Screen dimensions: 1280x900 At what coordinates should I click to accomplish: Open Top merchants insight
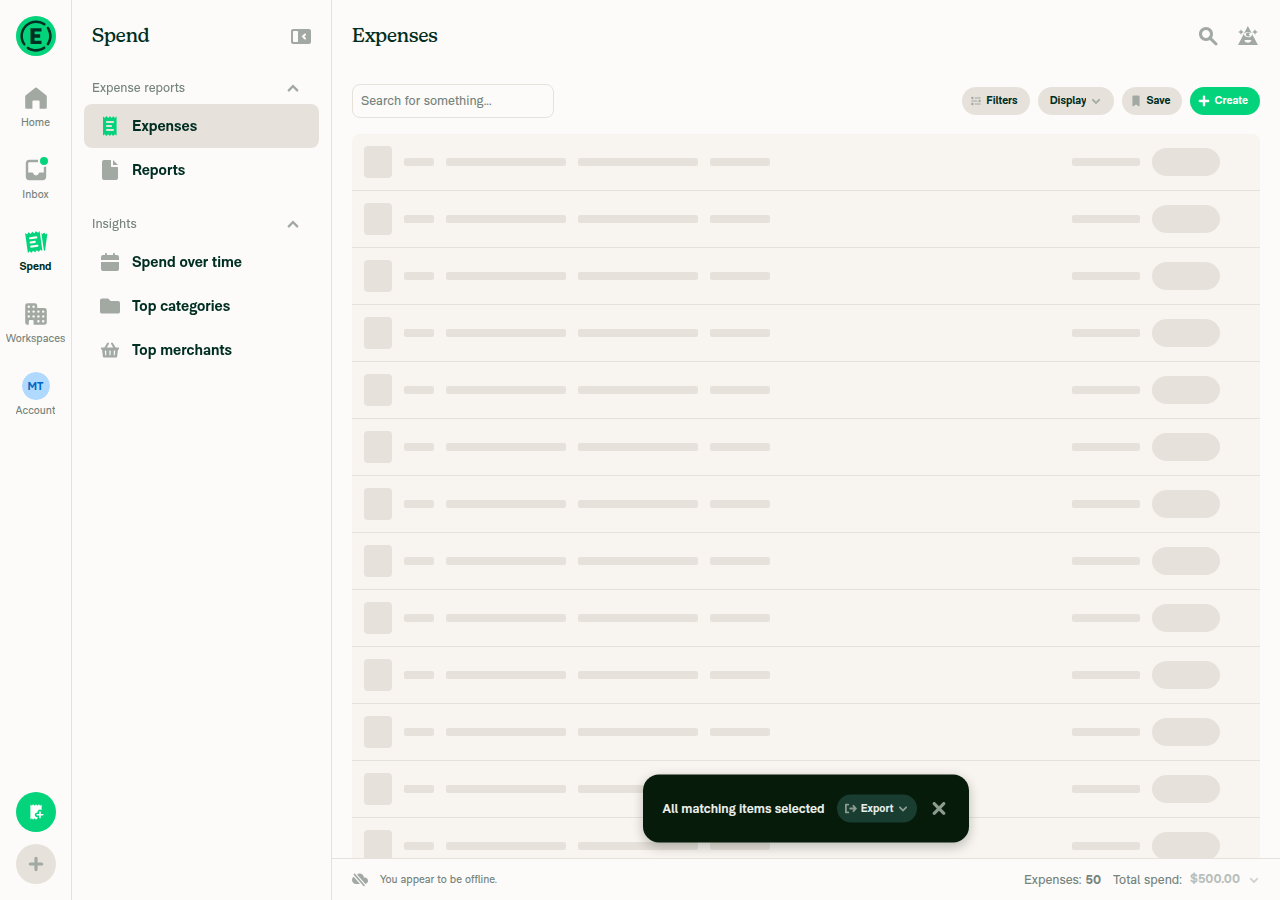(x=201, y=350)
